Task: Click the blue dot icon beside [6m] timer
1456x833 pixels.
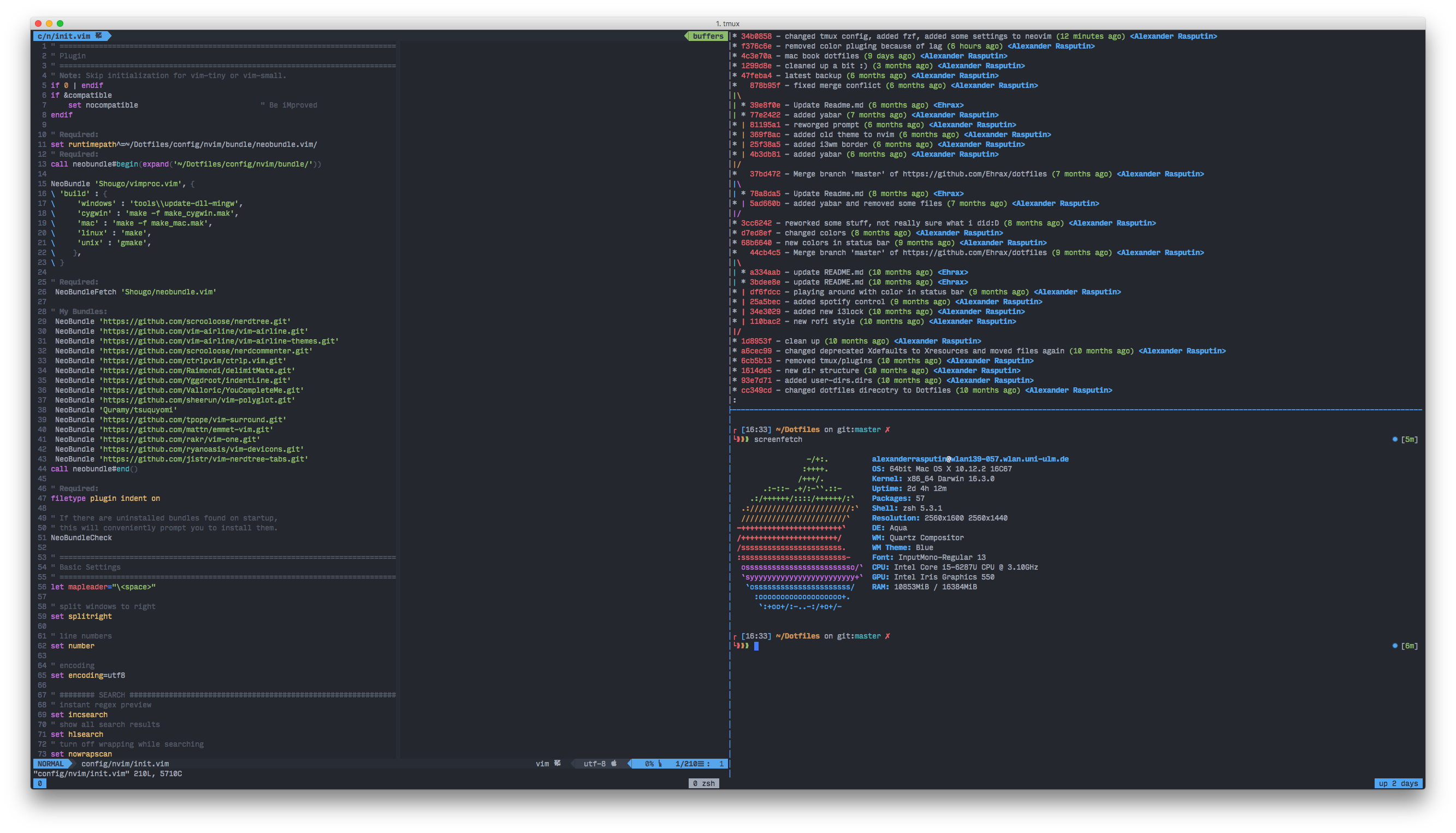Action: tap(1394, 646)
